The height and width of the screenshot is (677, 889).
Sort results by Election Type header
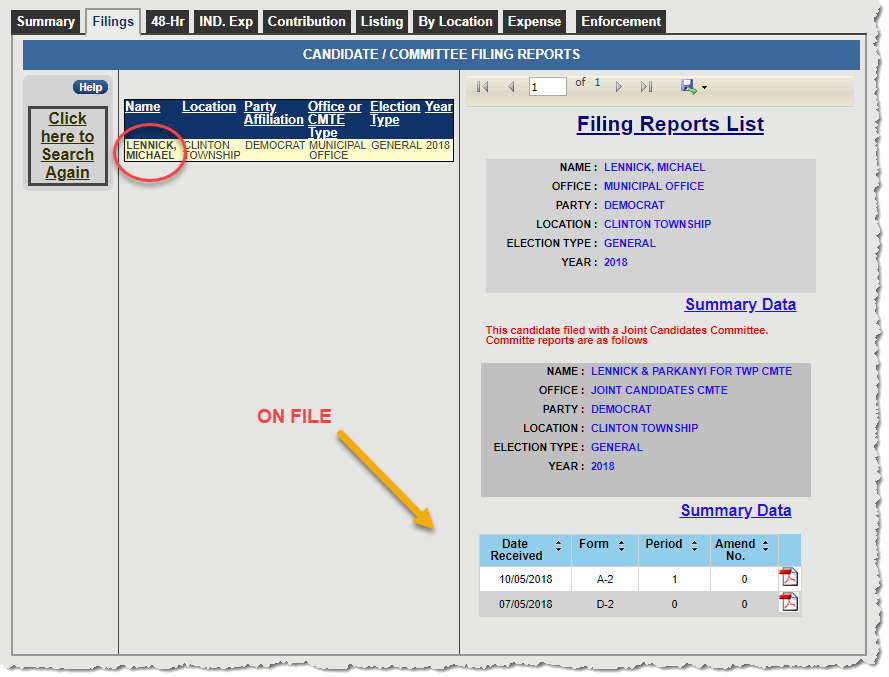click(395, 113)
